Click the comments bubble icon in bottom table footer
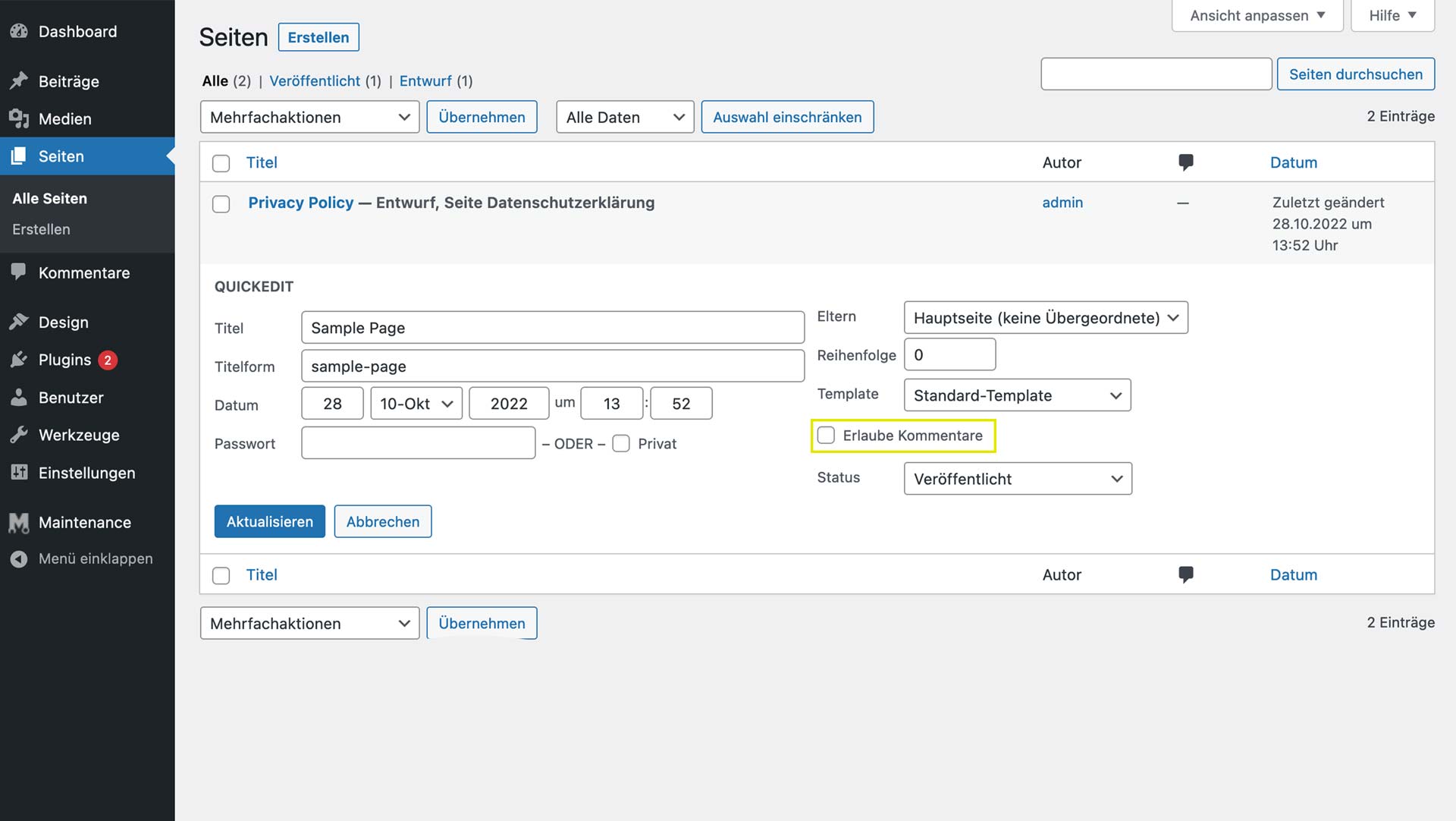 click(1186, 574)
